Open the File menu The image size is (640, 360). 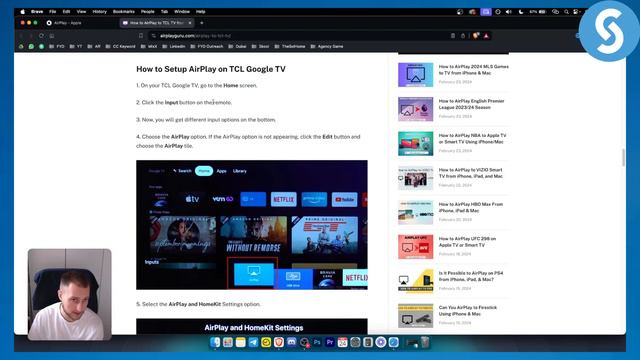click(x=53, y=12)
